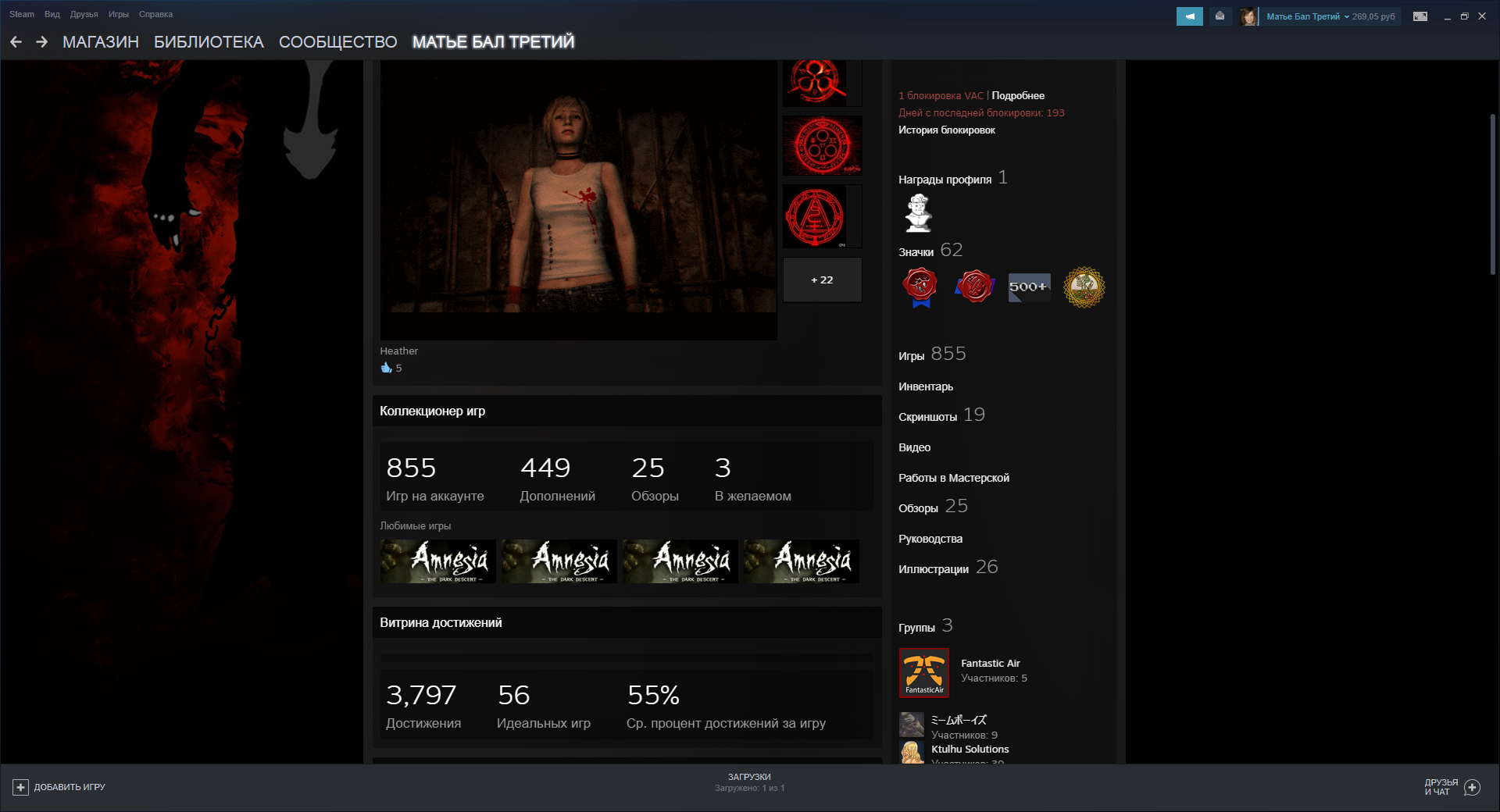Go to the СООБЩЕСТВО tab
Viewport: 1500px width, 812px height.
click(338, 42)
